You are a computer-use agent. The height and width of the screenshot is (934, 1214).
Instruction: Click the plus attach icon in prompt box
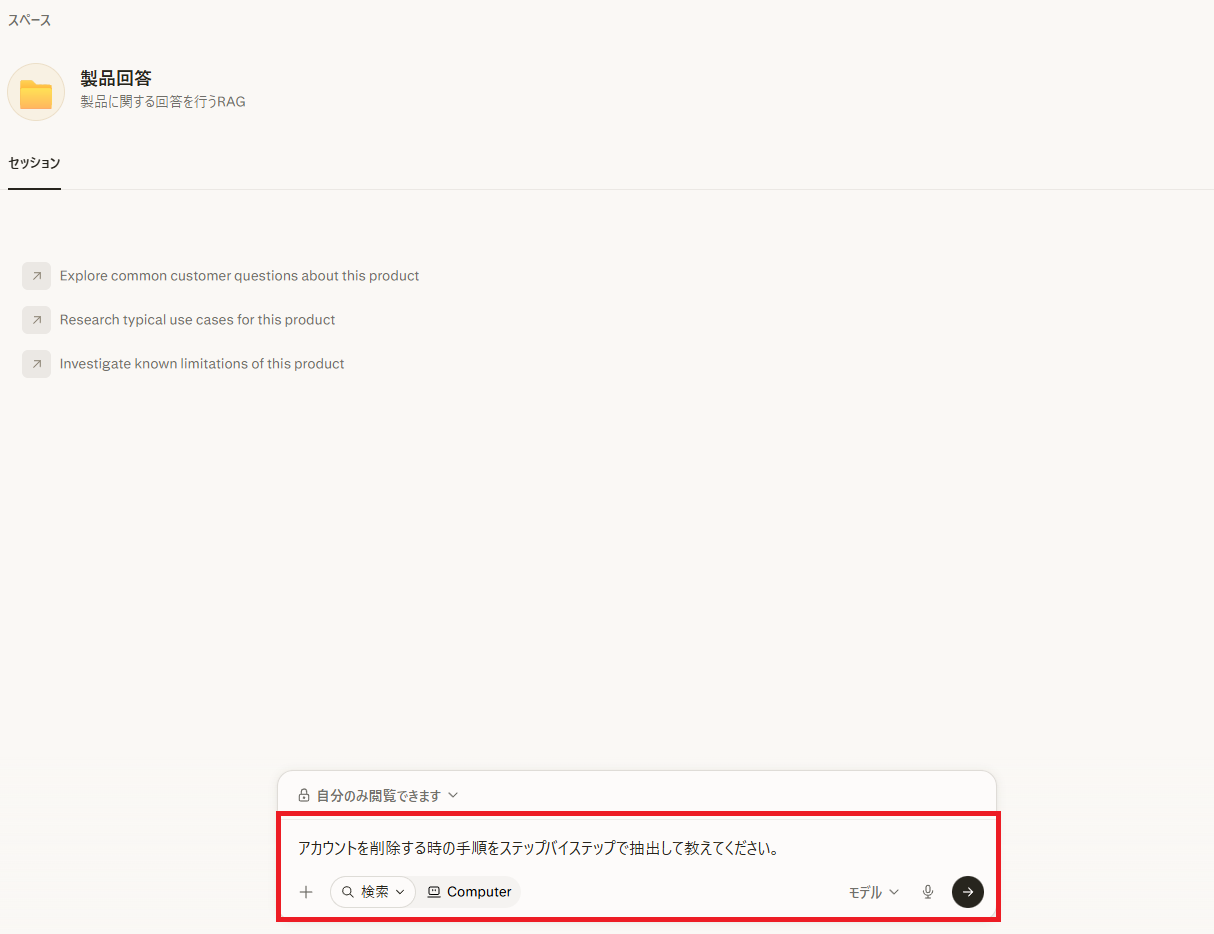306,892
